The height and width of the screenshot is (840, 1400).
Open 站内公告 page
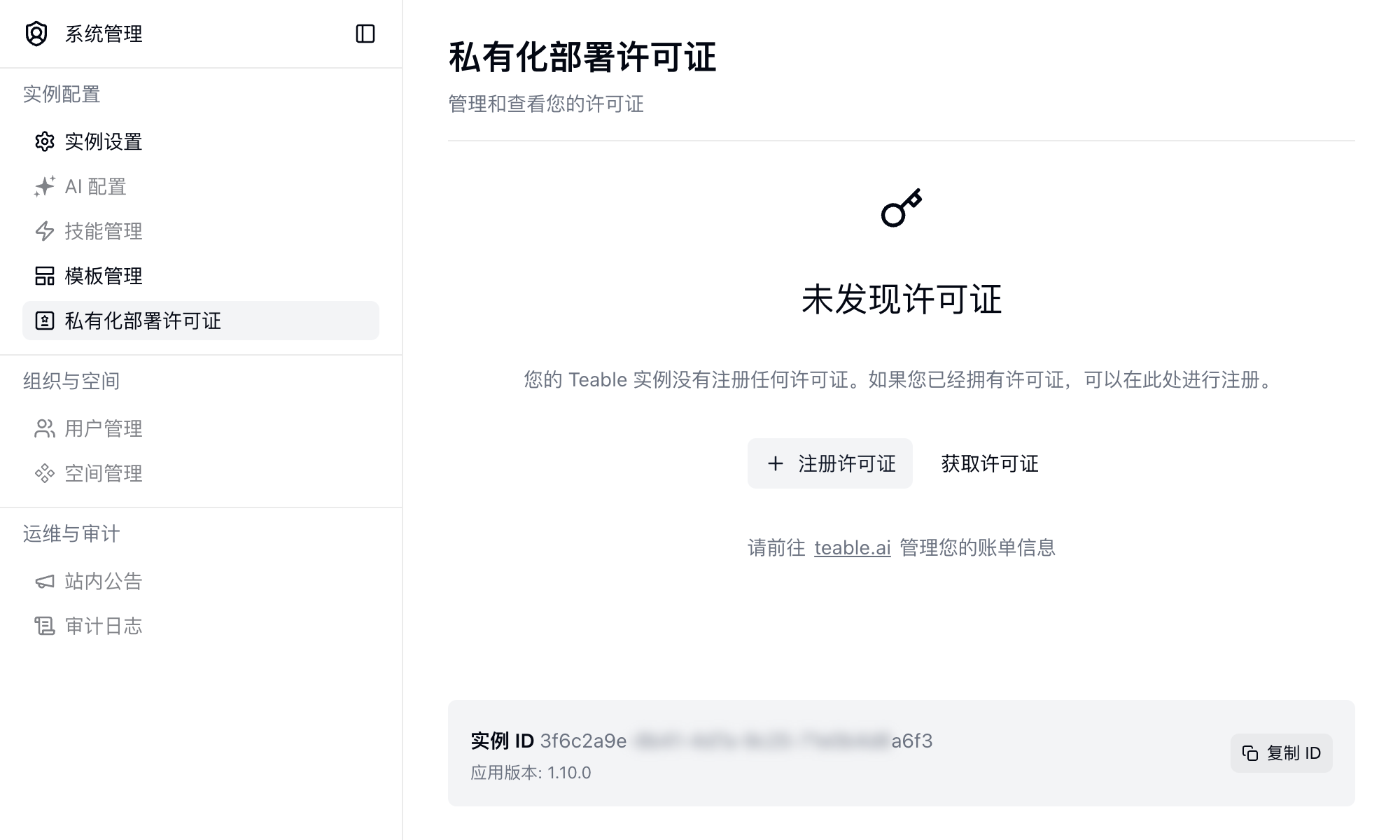(x=201, y=581)
